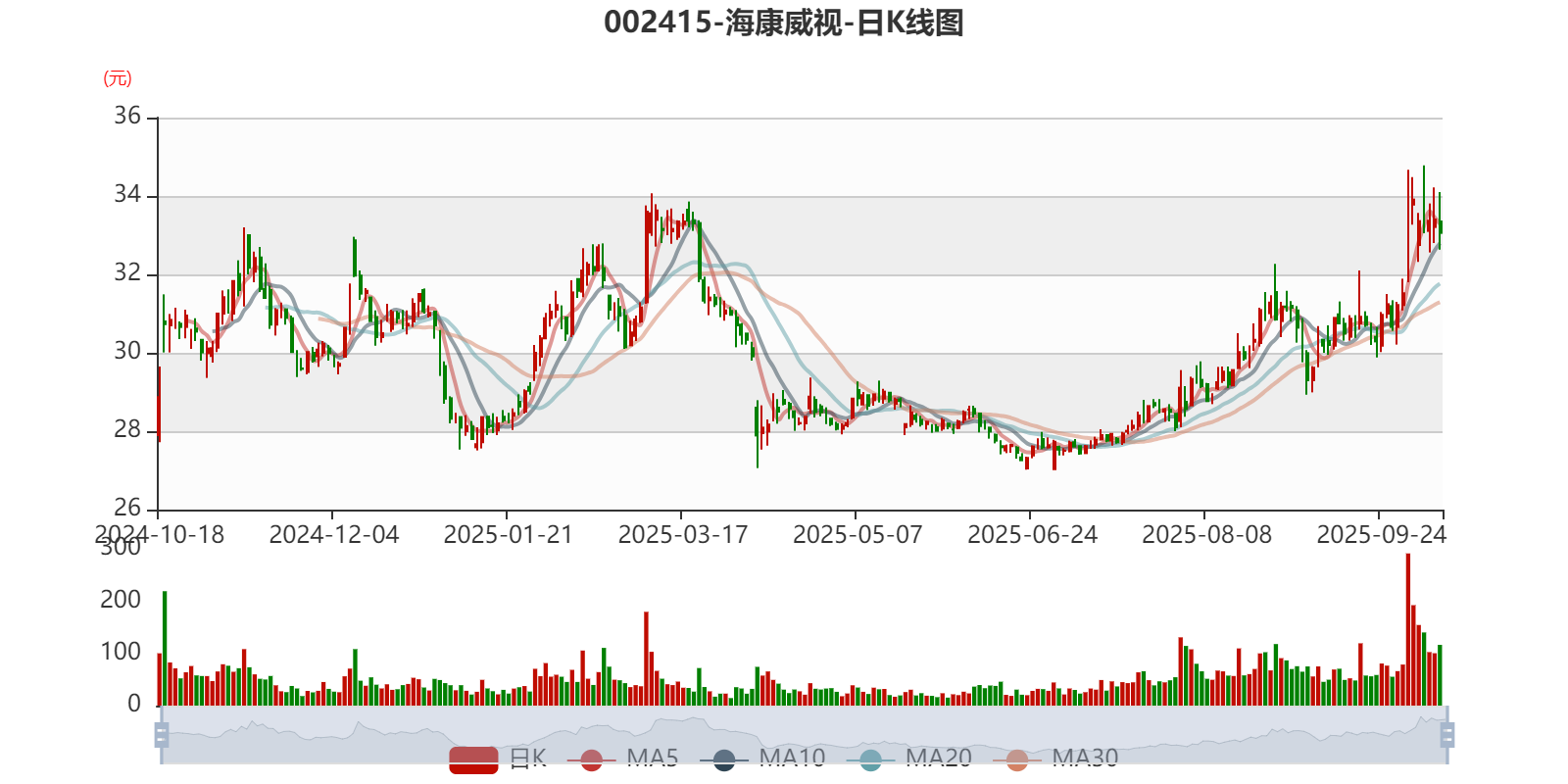Click the 2025-09-24 date axis label
The image size is (1568, 784).
pos(1381,535)
